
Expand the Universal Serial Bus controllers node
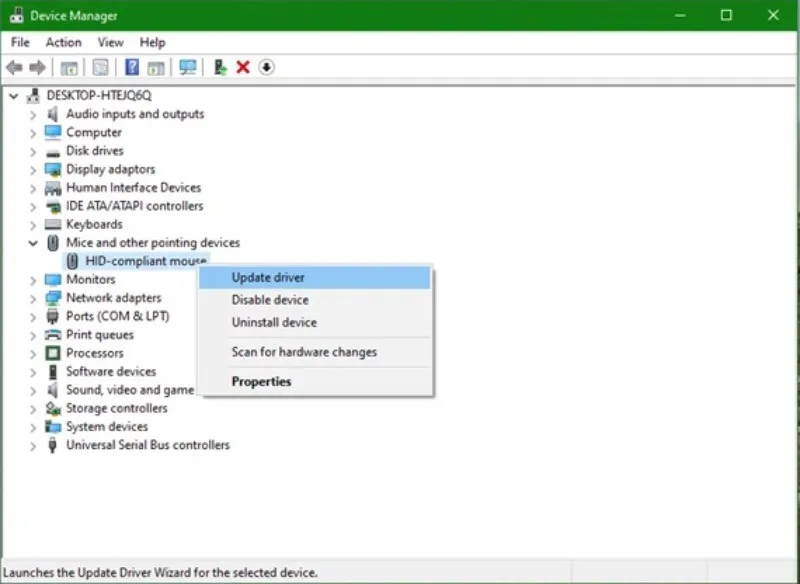pyautogui.click(x=31, y=445)
